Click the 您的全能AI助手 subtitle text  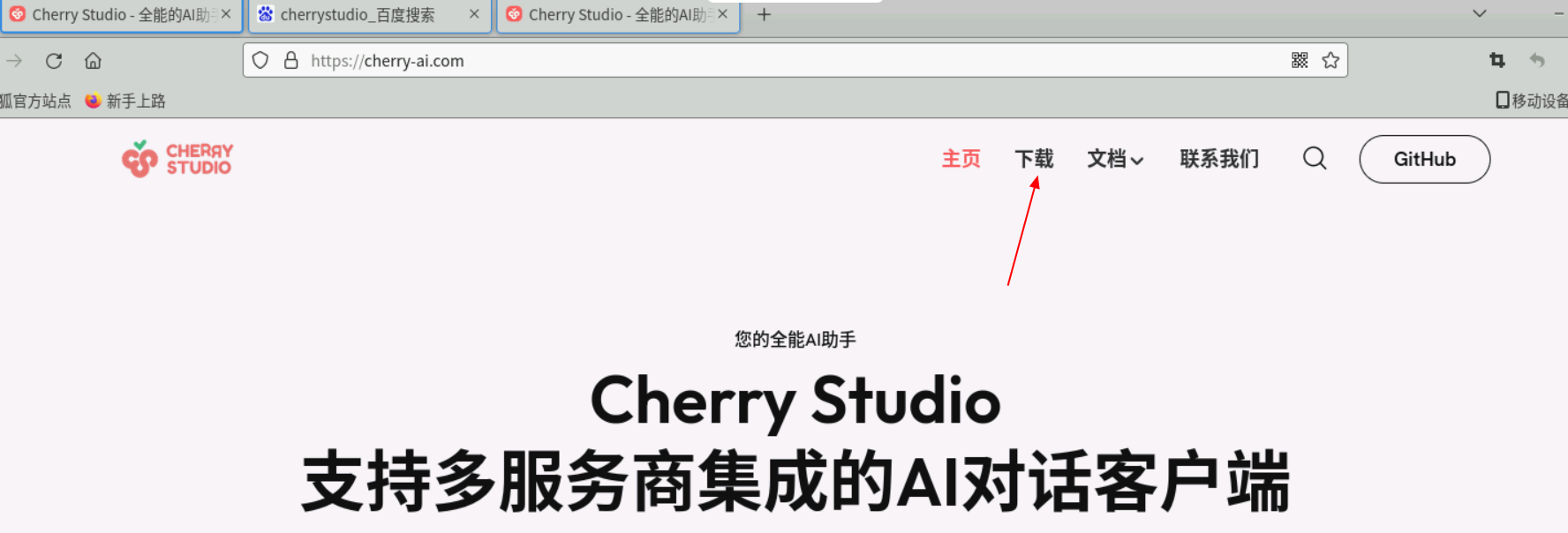click(795, 339)
